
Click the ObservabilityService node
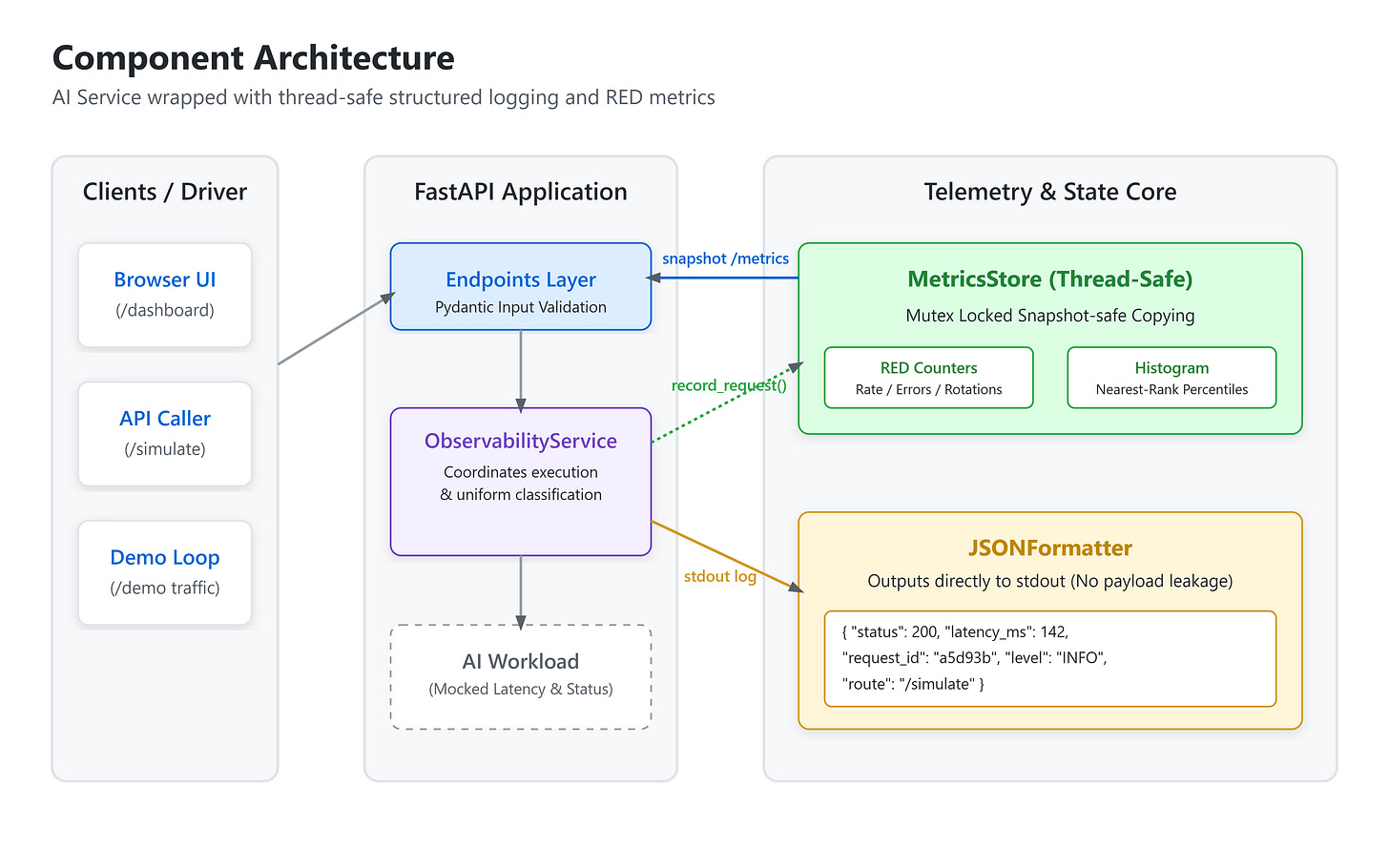pyautogui.click(x=521, y=482)
